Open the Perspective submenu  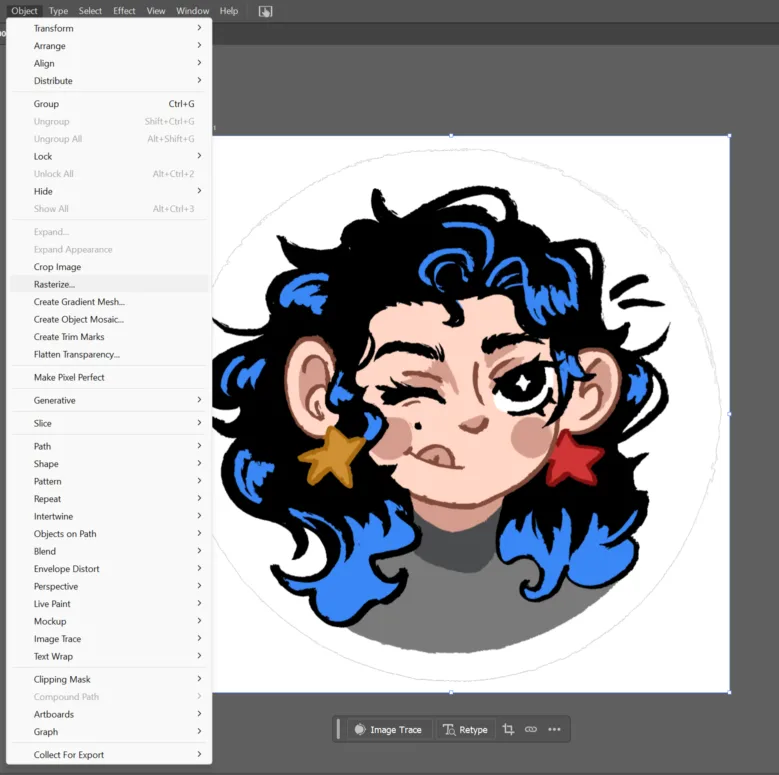click(x=109, y=586)
